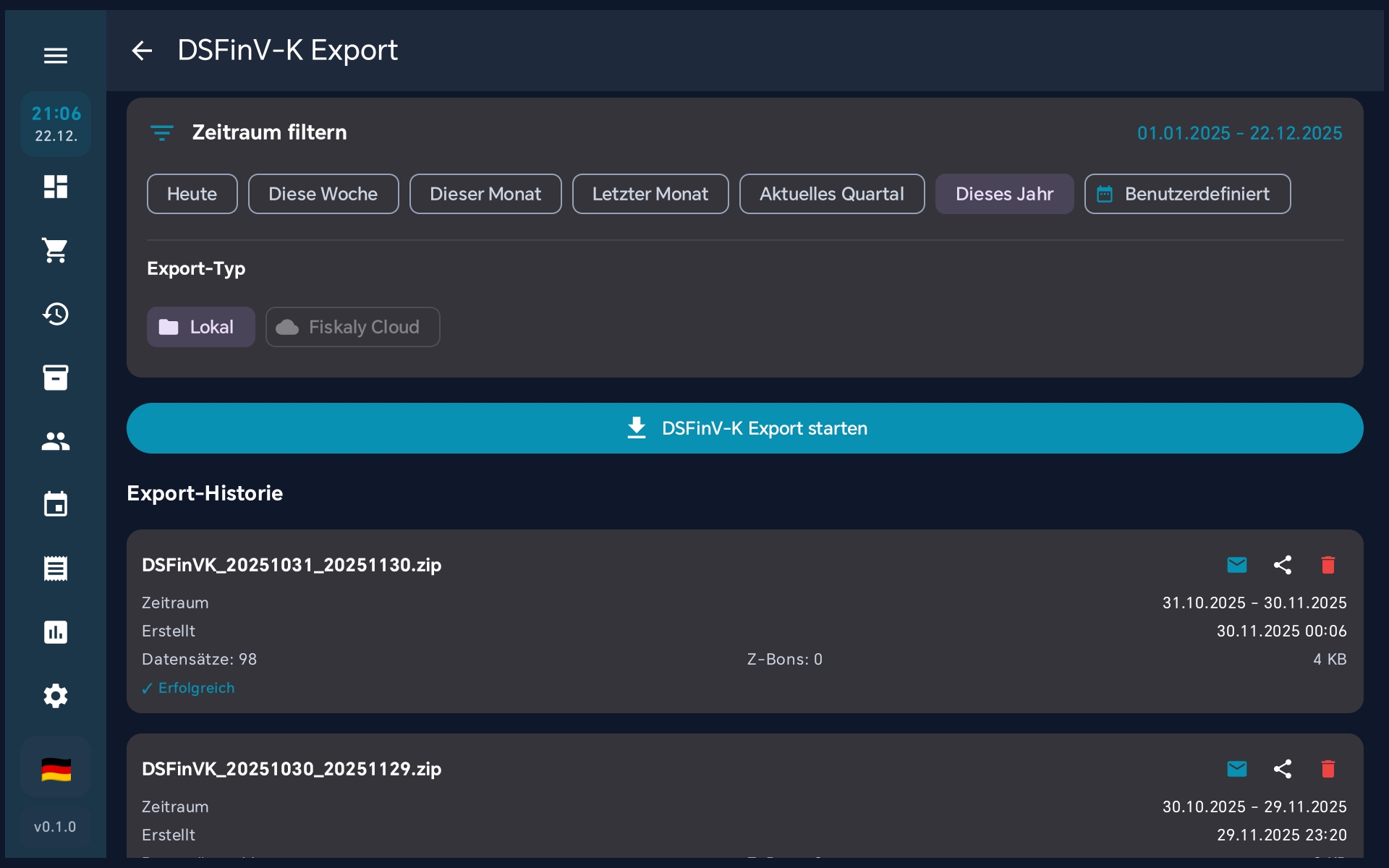Open the dashboard grid icon

(x=56, y=187)
